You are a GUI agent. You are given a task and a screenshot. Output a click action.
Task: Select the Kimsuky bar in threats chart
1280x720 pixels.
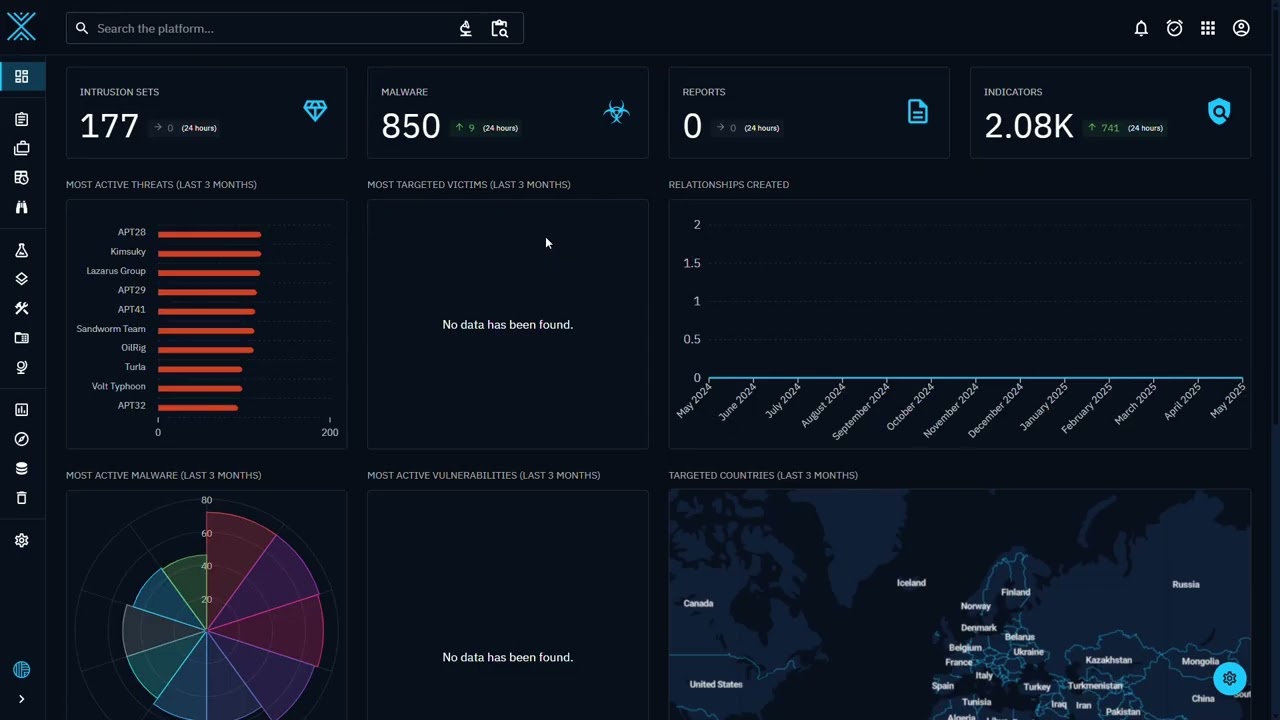209,253
